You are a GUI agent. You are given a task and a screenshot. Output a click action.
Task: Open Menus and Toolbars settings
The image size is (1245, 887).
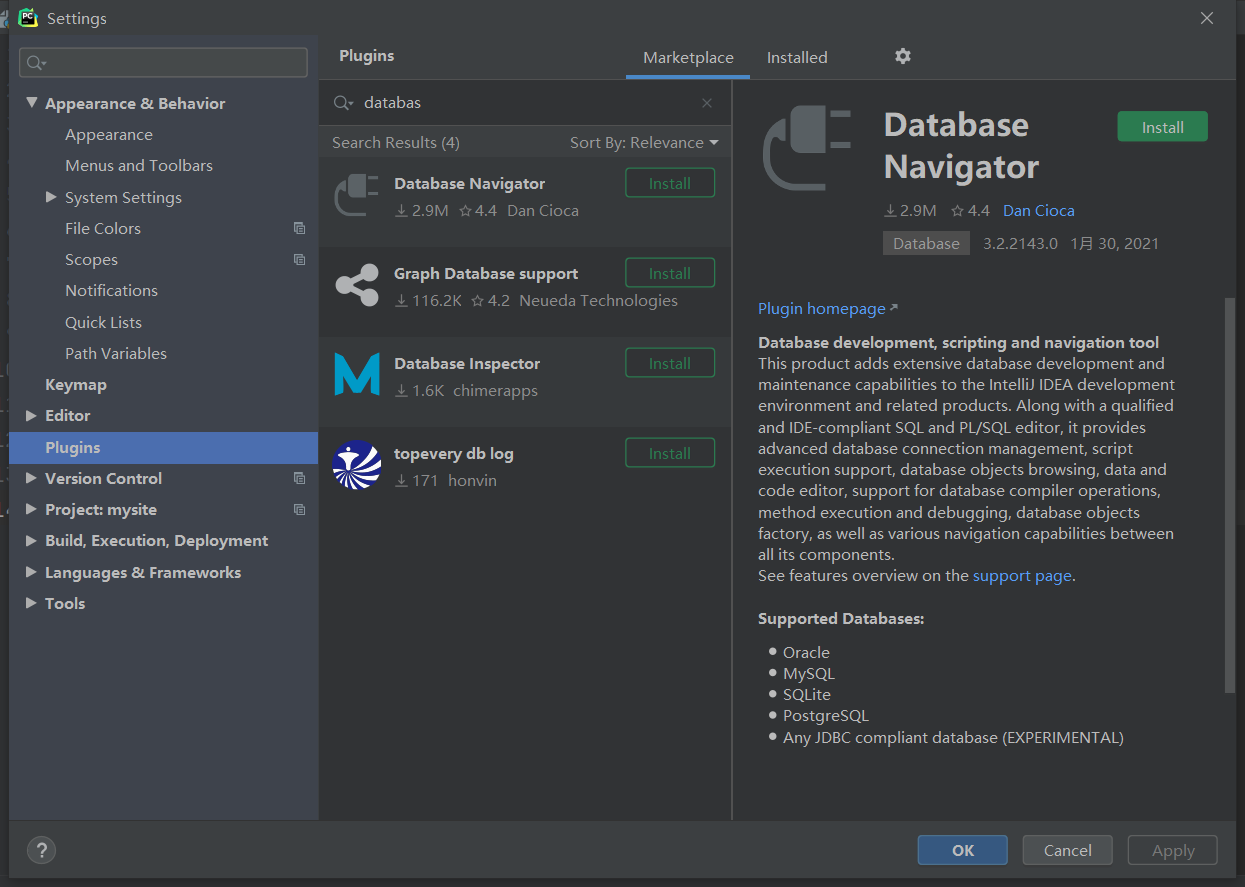click(139, 165)
